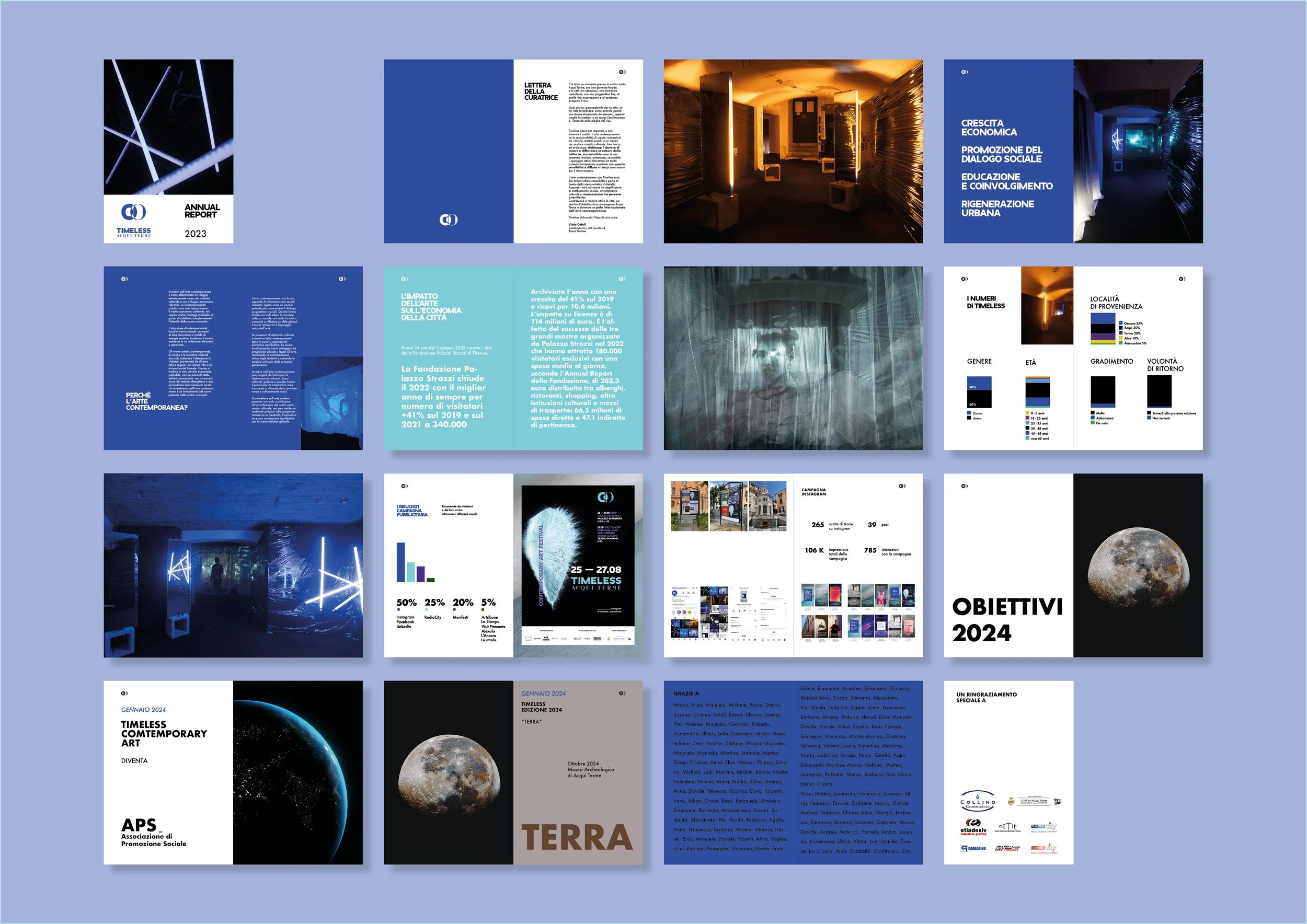1307x924 pixels.
Task: Click the red Radio City logo
Action: 1043,848
